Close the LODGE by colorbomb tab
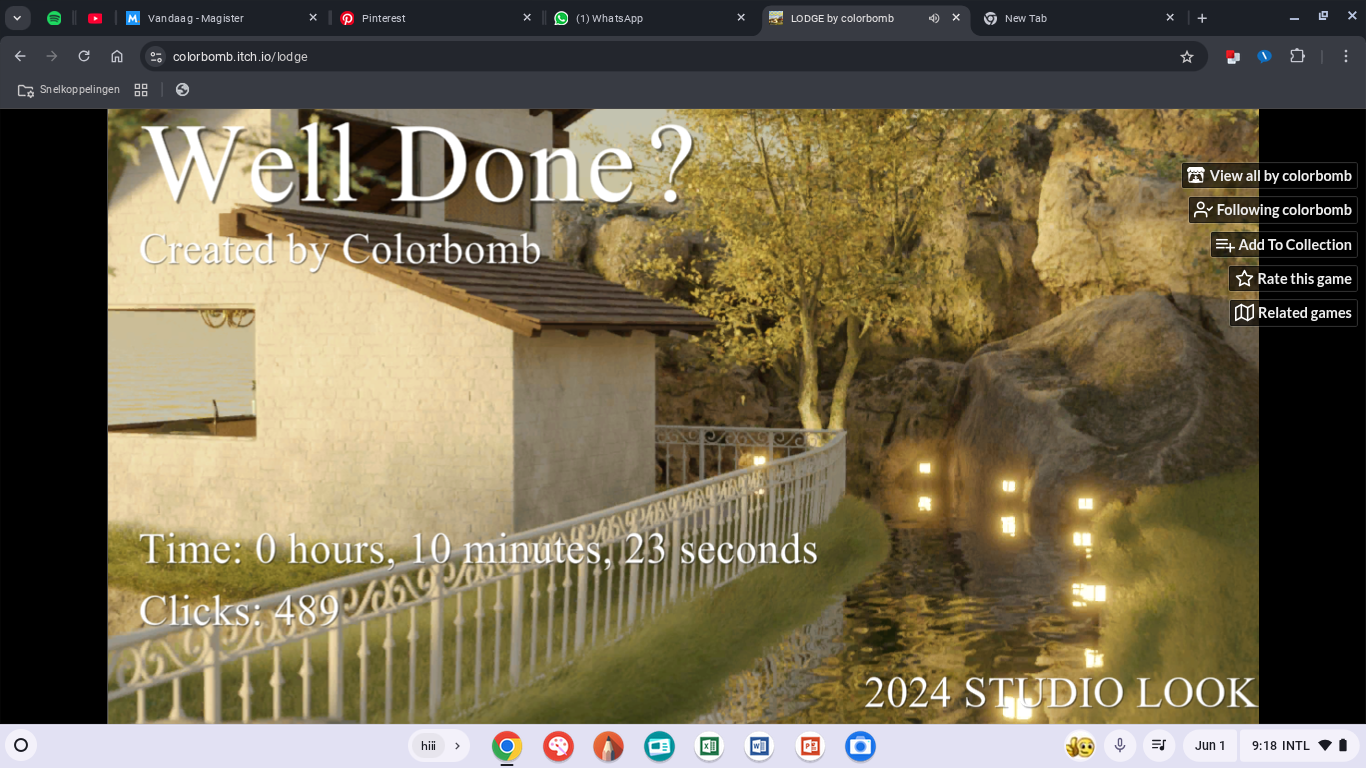 click(x=956, y=18)
